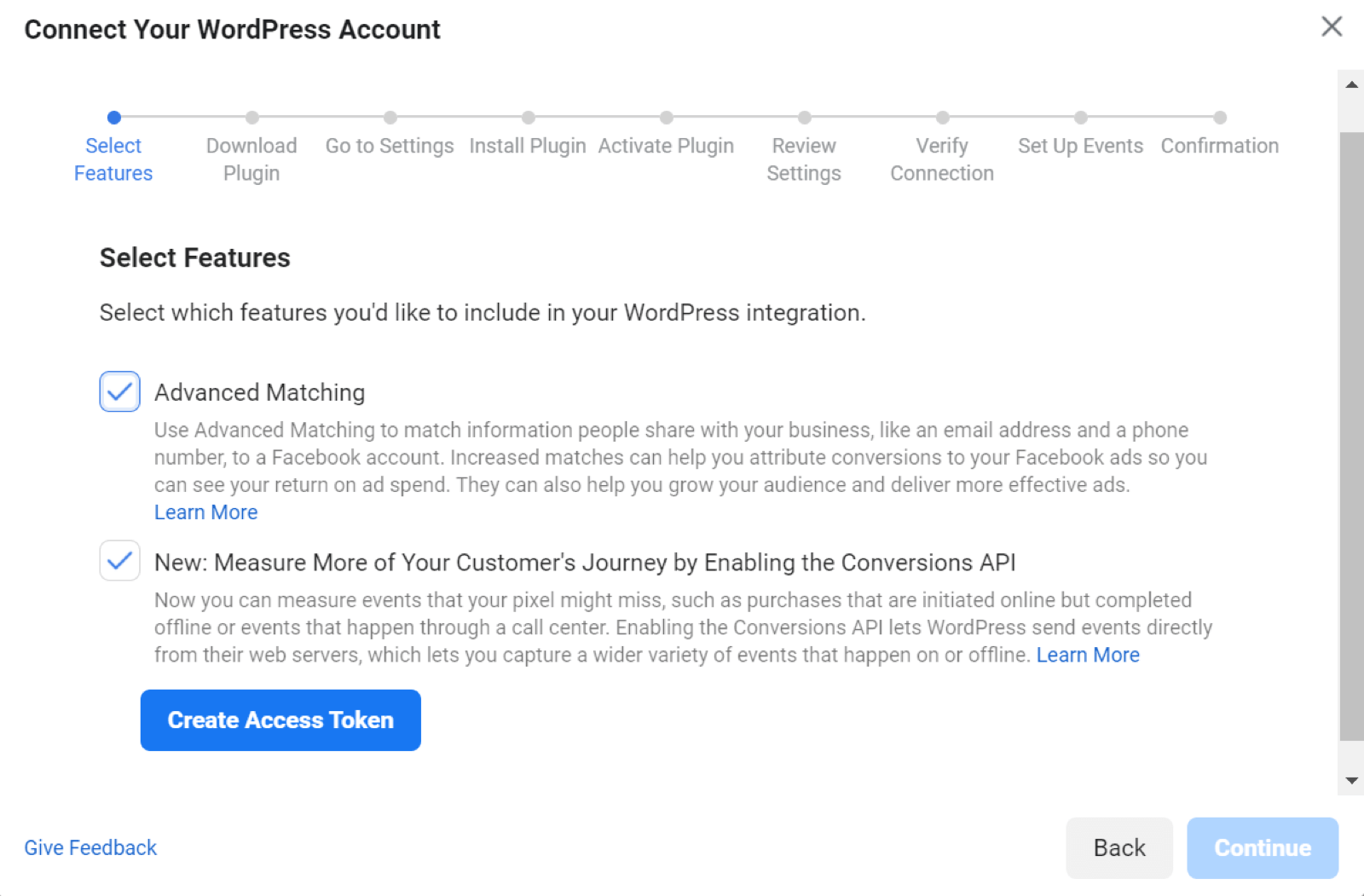1364x896 pixels.
Task: Uncheck the Advanced Matching checkbox
Action: 119,391
